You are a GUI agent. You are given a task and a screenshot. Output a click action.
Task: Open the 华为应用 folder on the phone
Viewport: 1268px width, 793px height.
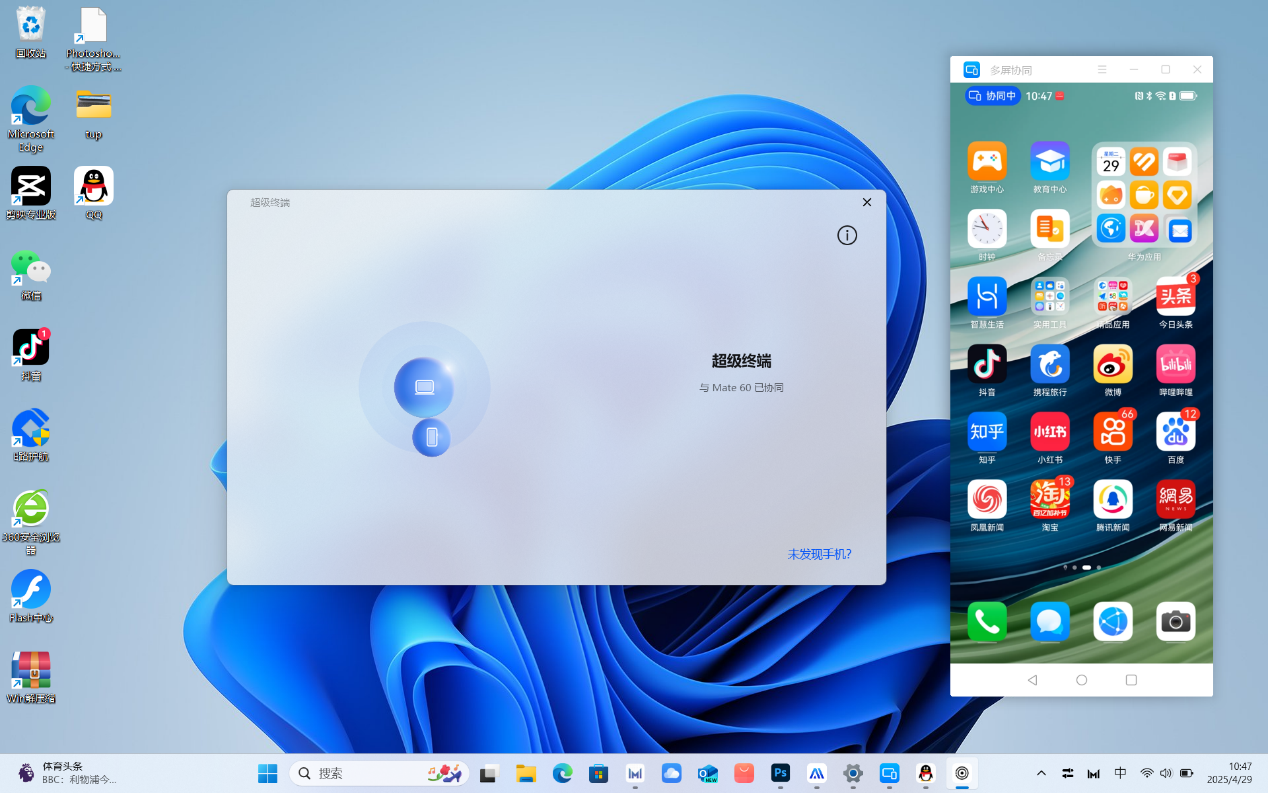(1144, 195)
